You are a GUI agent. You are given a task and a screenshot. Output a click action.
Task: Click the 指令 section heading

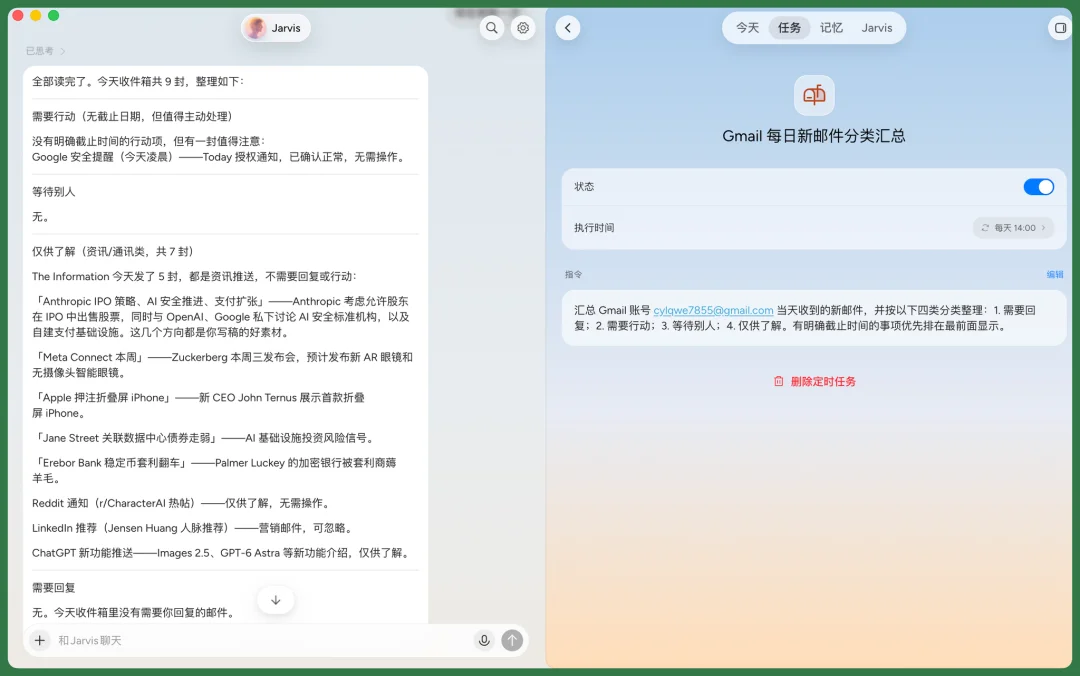pos(573,274)
